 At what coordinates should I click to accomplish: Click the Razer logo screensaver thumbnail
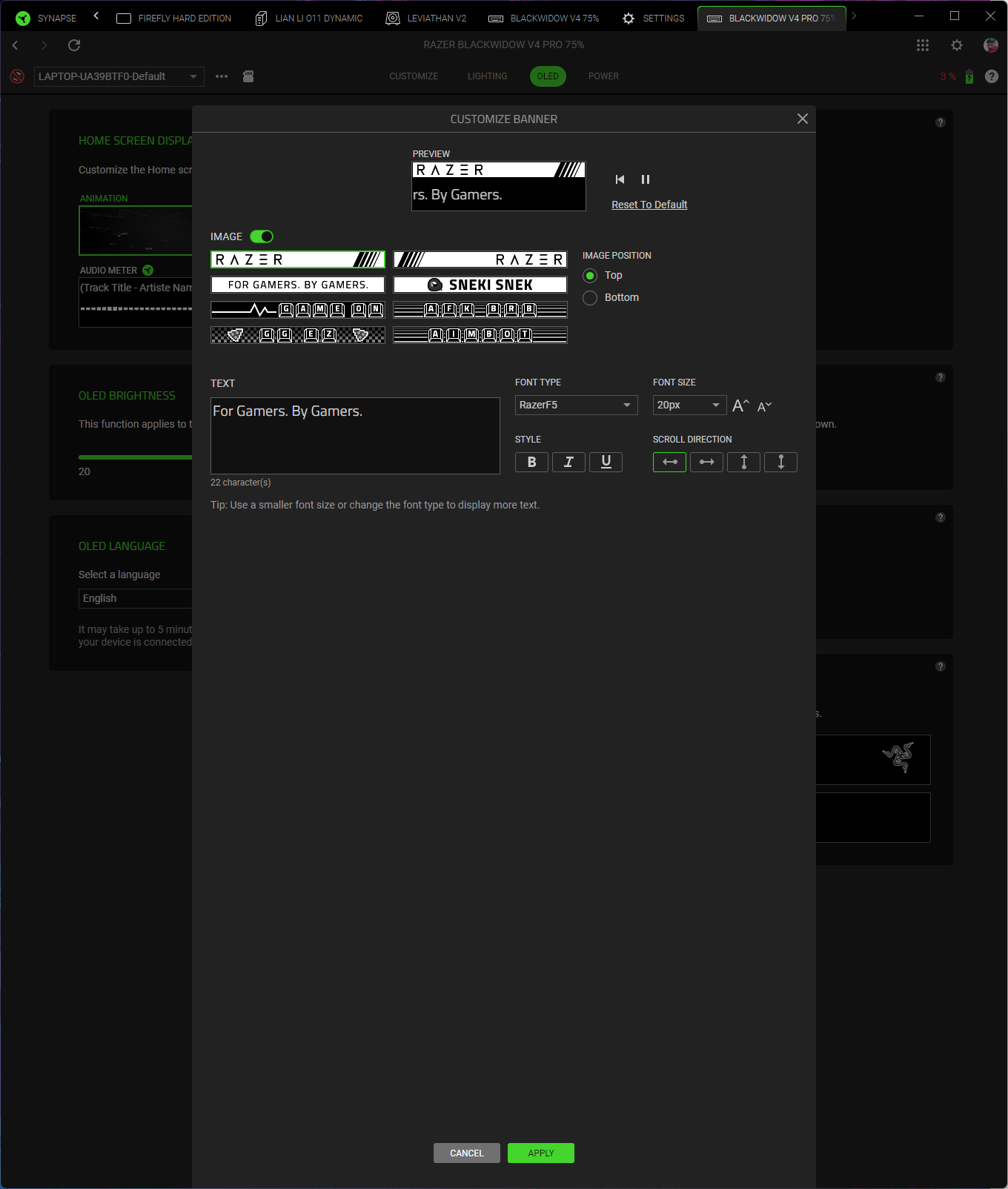pos(873,760)
